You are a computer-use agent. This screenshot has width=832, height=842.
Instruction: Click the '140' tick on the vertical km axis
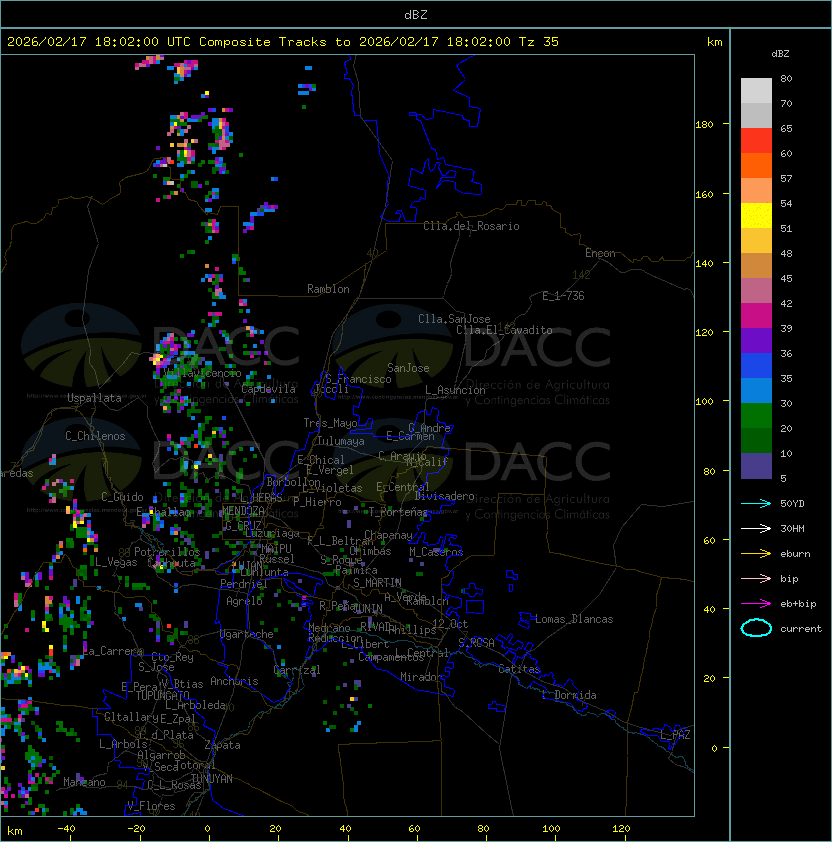click(704, 264)
